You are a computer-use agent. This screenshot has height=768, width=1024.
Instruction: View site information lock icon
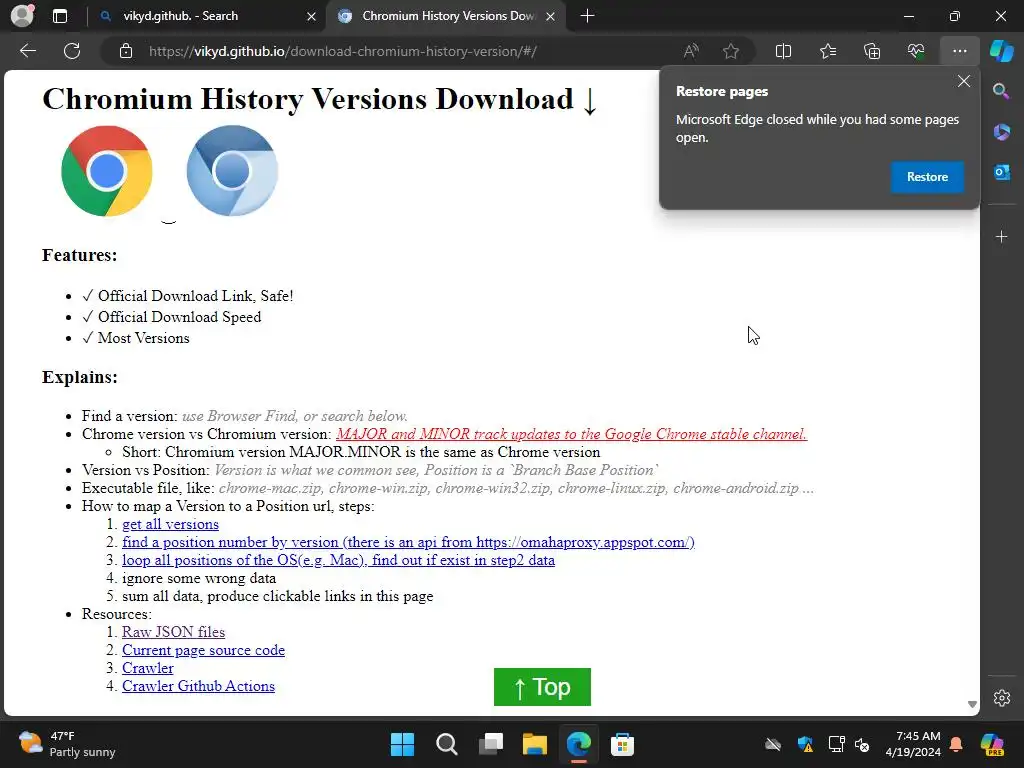tap(126, 51)
